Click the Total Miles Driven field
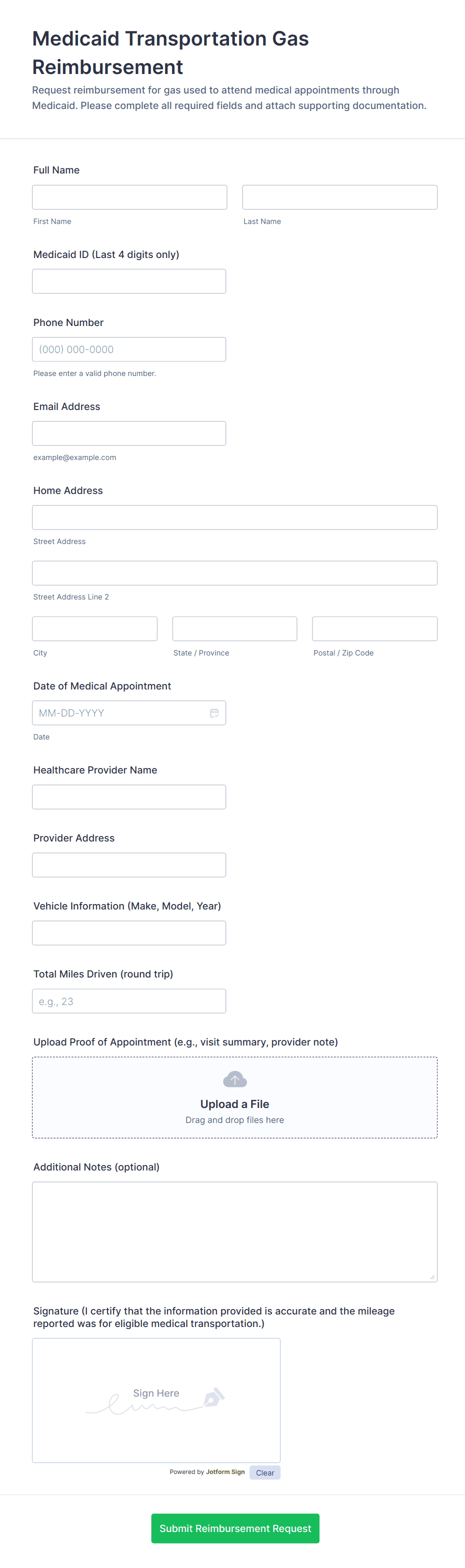The image size is (465, 1568). point(129,1001)
